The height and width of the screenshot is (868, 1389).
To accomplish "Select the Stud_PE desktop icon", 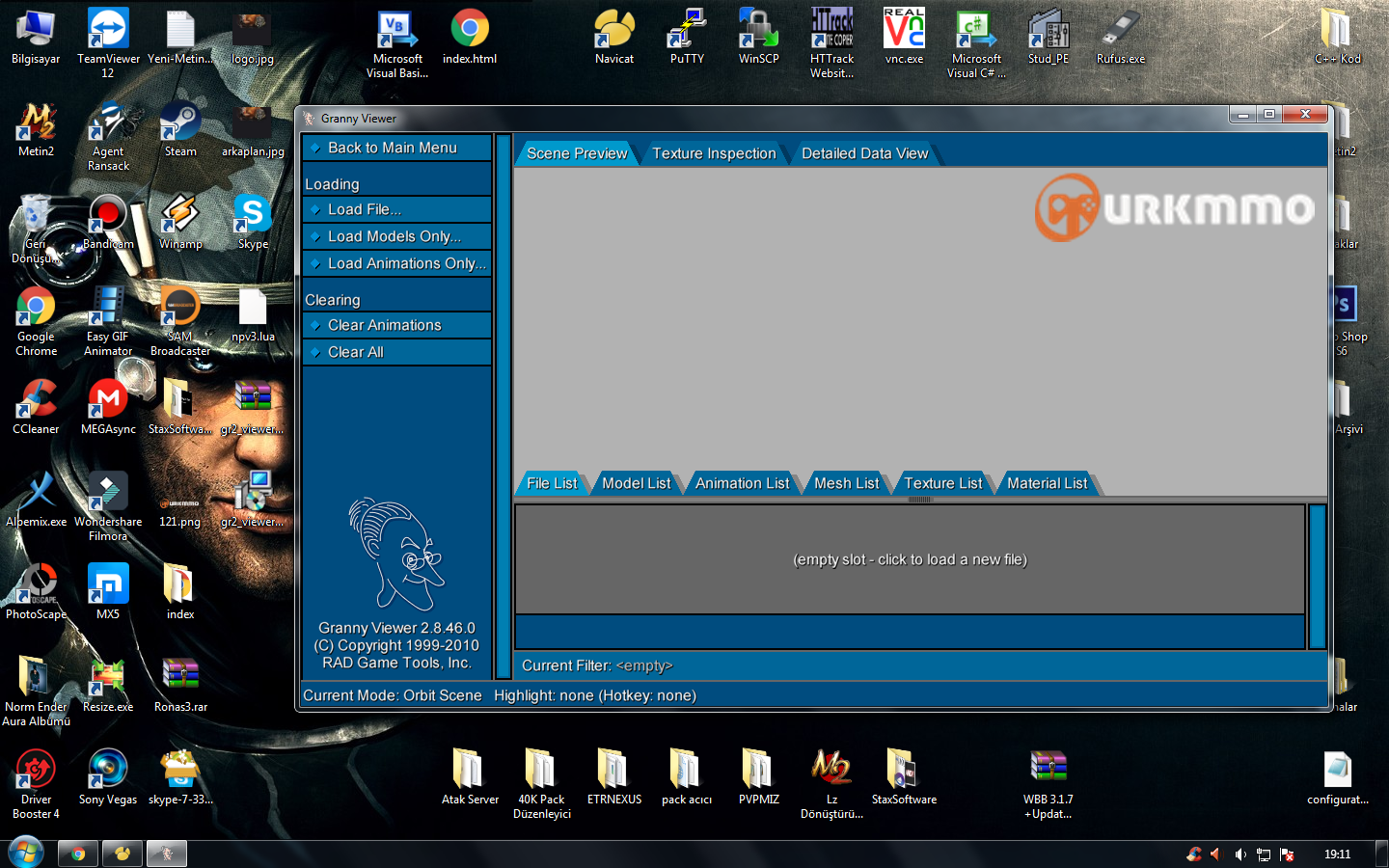I will pyautogui.click(x=1049, y=38).
